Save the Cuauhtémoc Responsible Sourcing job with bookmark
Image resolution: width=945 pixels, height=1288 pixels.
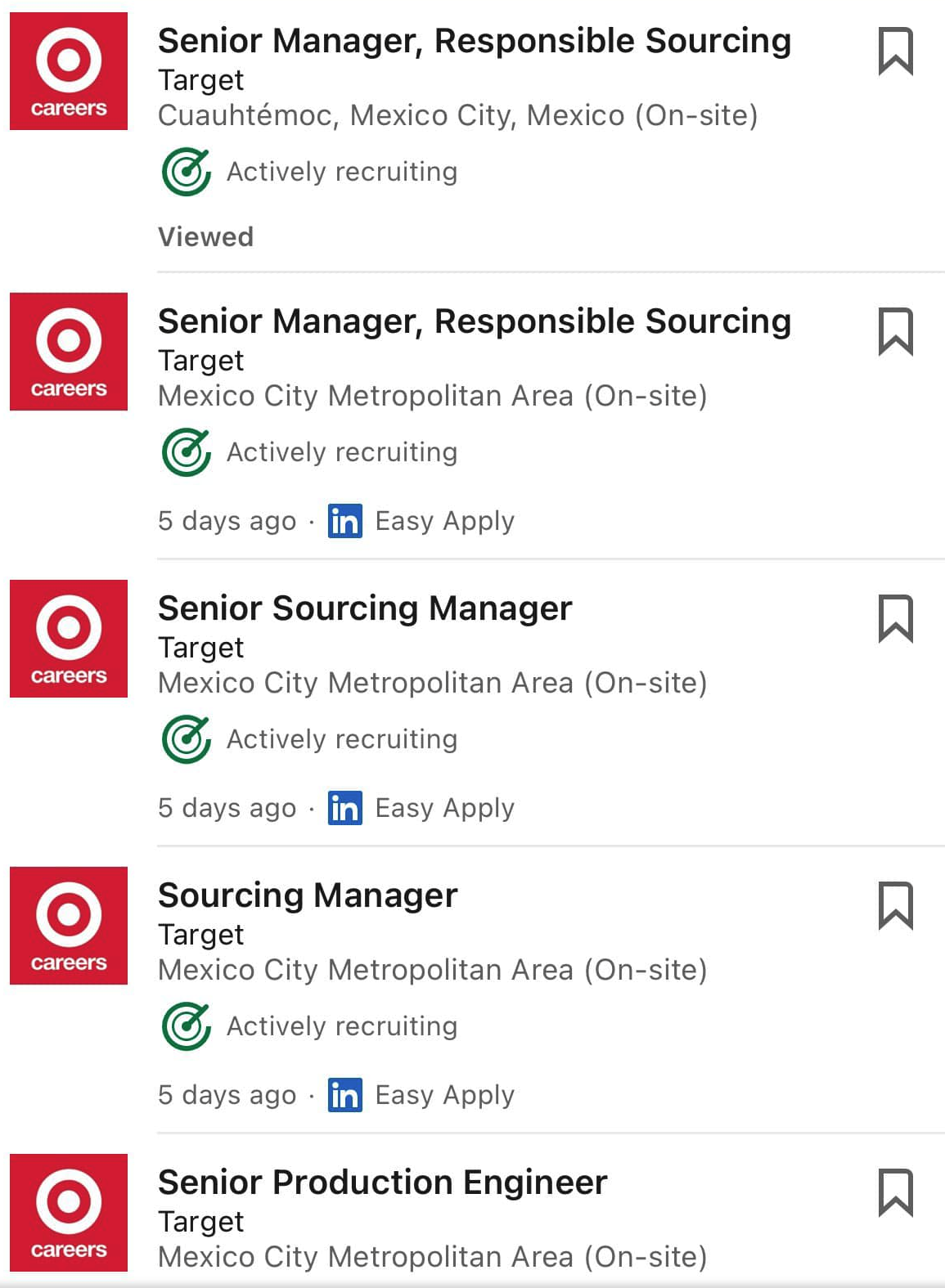click(x=895, y=52)
